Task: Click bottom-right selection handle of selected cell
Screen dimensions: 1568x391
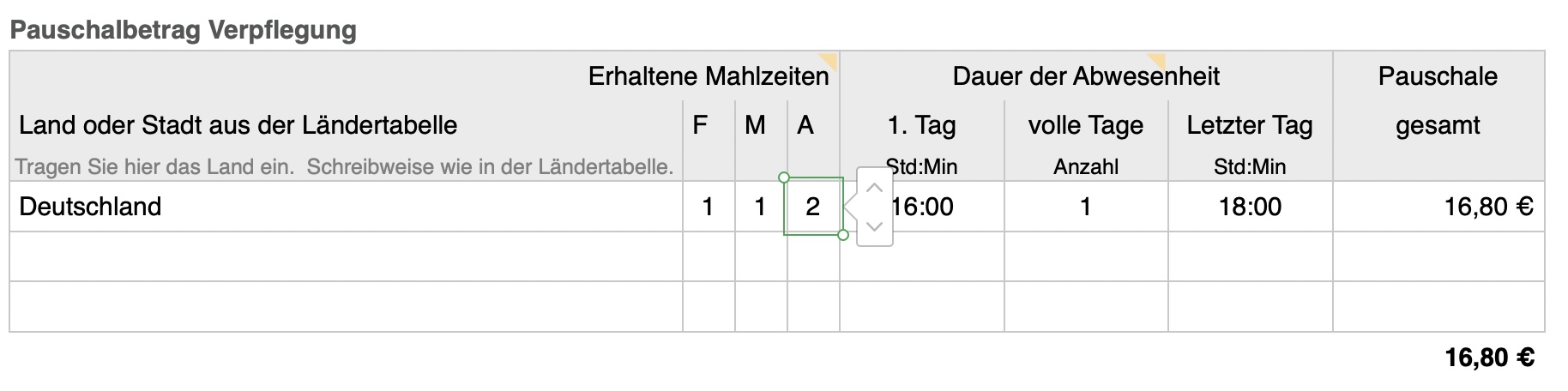Action: (843, 235)
